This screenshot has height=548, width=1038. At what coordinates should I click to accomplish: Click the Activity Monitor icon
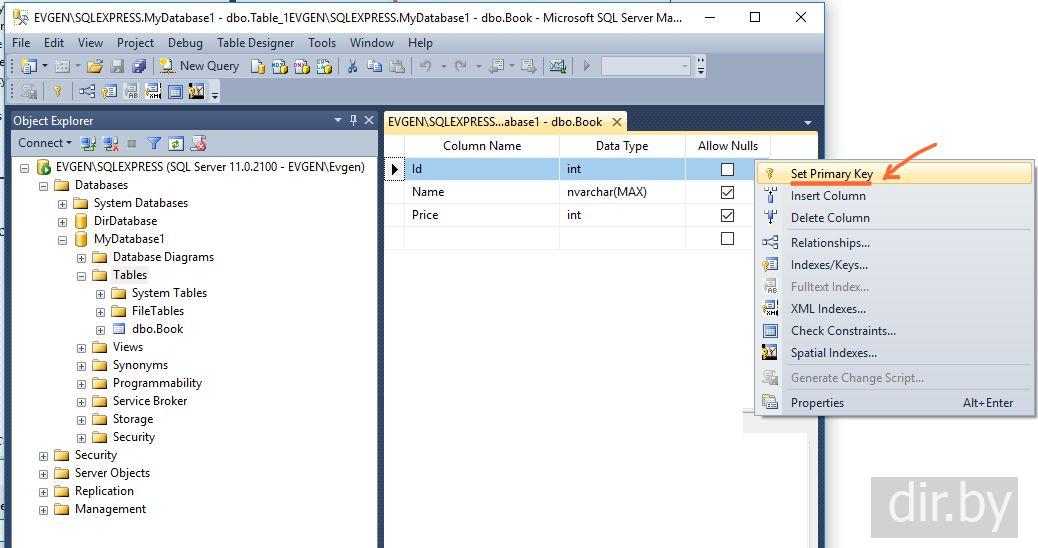[x=558, y=66]
